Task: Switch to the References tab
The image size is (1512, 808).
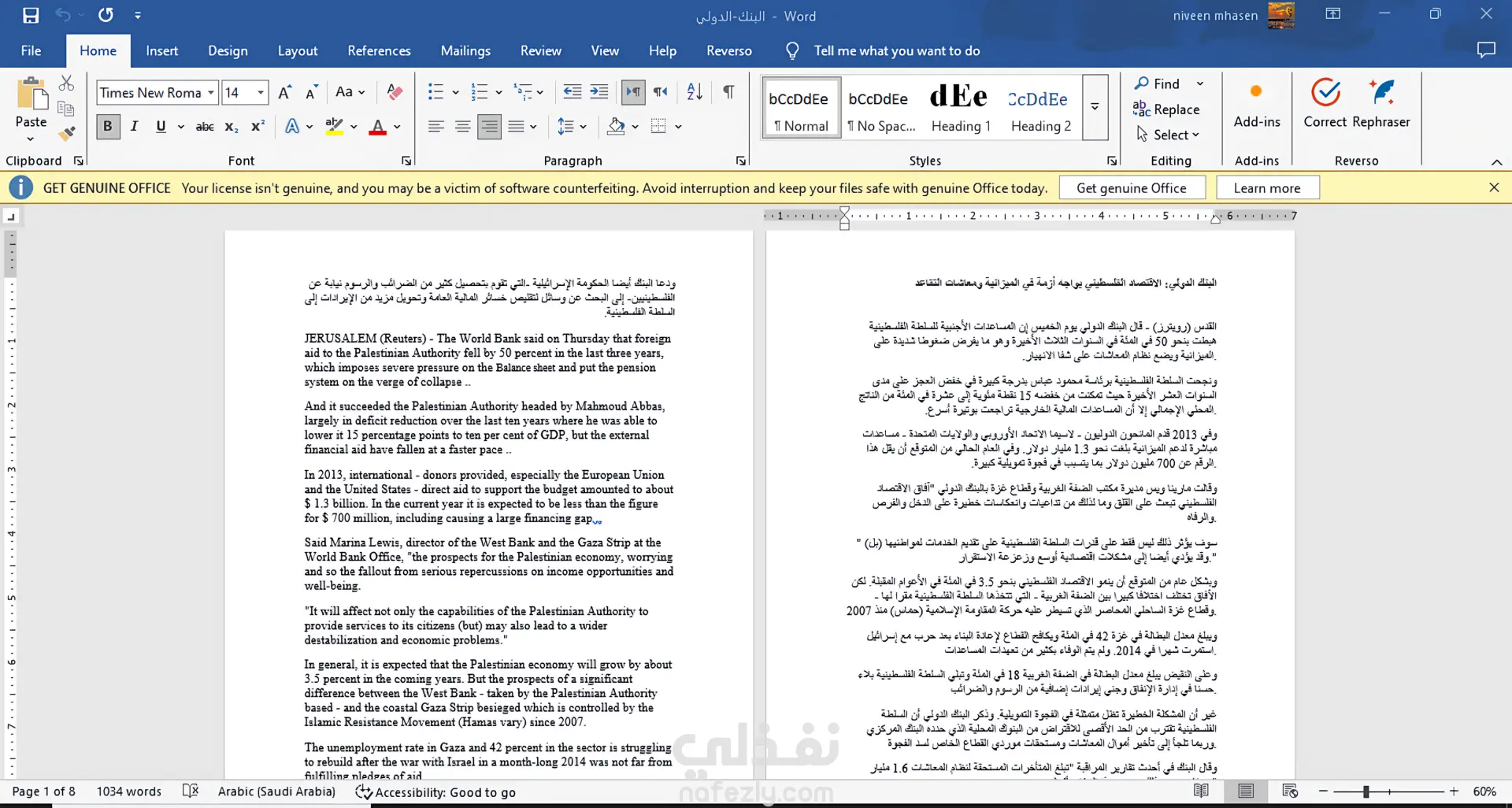Action: [379, 50]
